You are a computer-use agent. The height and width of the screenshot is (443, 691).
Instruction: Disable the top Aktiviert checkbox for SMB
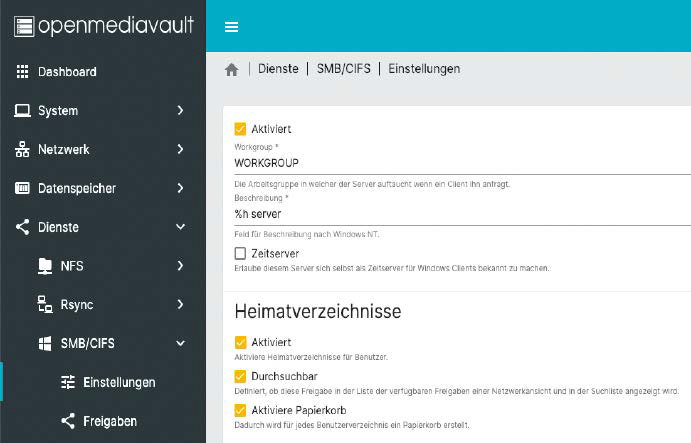pyautogui.click(x=240, y=129)
